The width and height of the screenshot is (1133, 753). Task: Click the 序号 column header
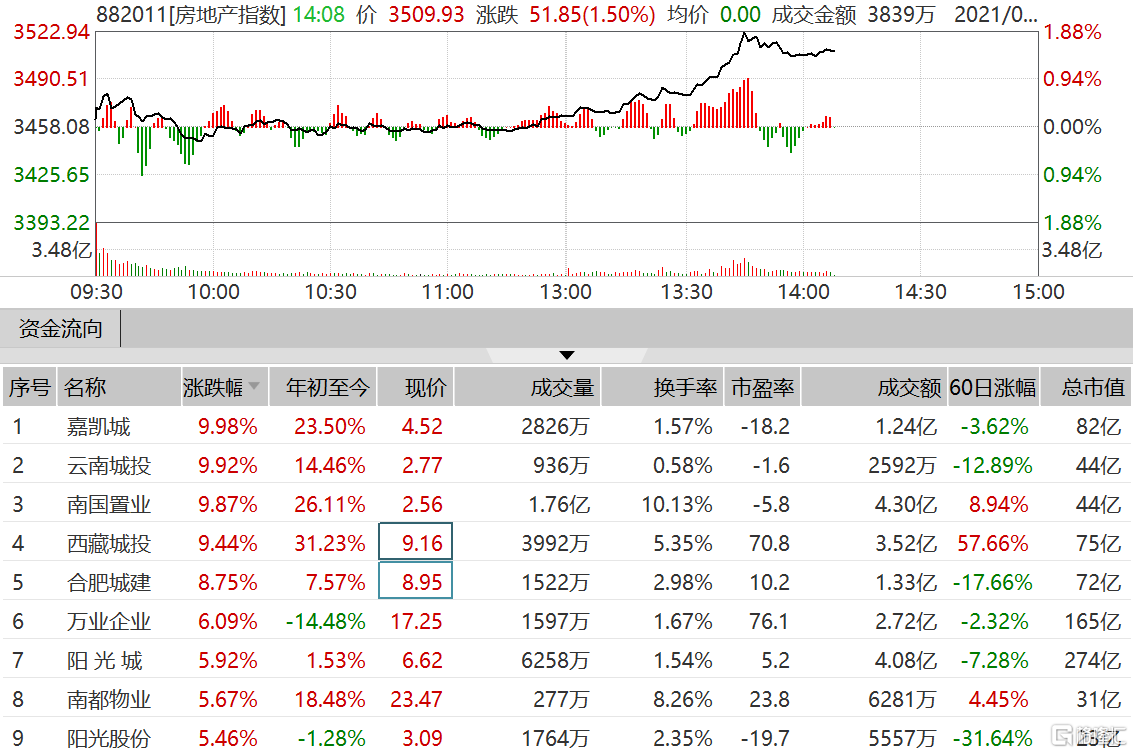point(30,387)
